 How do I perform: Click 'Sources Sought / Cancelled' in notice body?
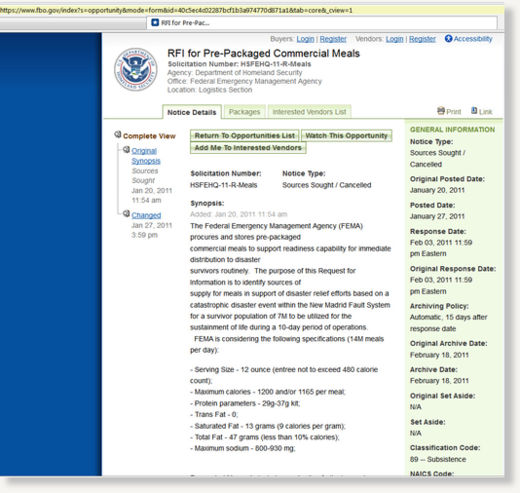[x=326, y=185]
